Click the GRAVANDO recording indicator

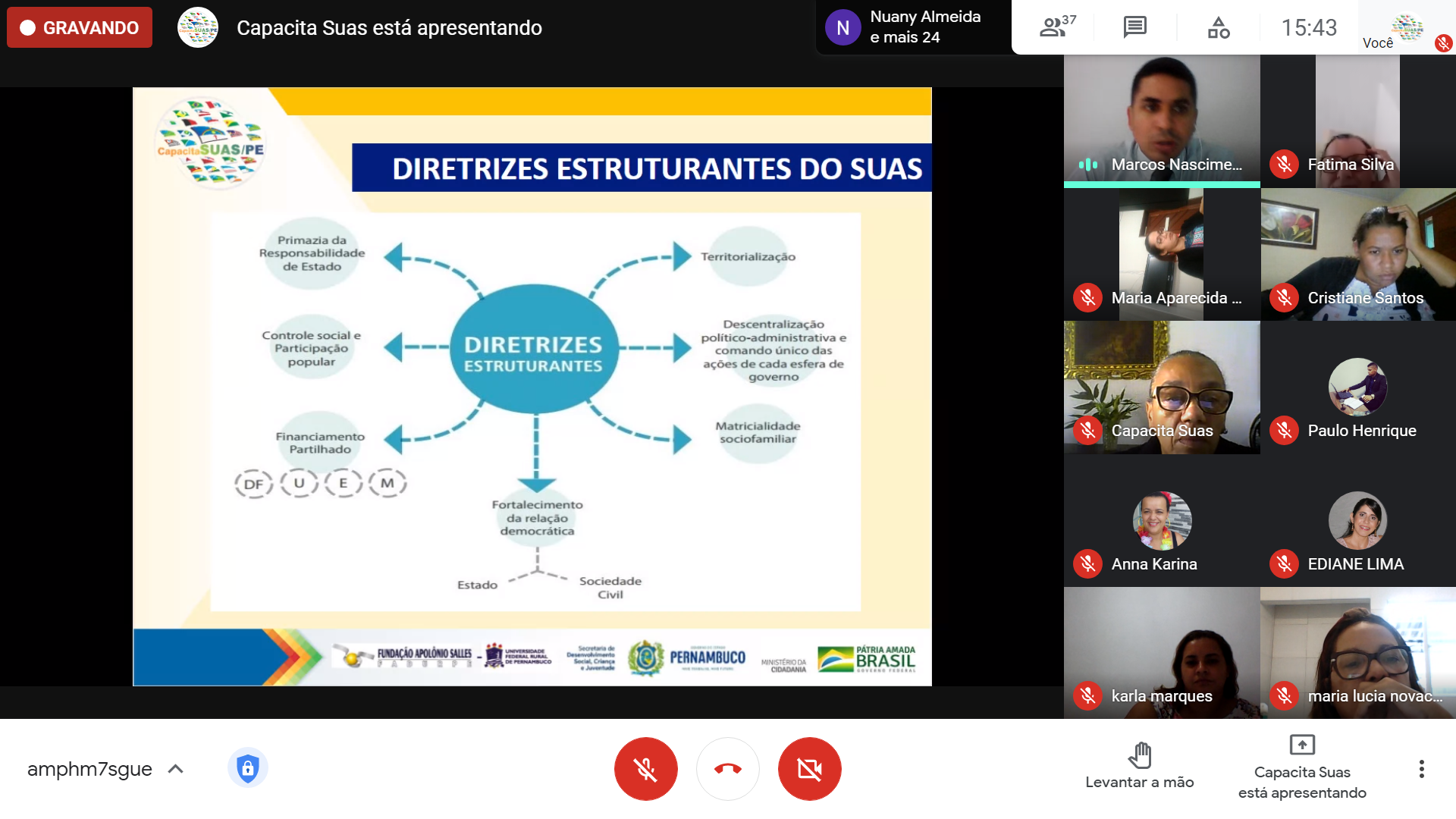(80, 27)
